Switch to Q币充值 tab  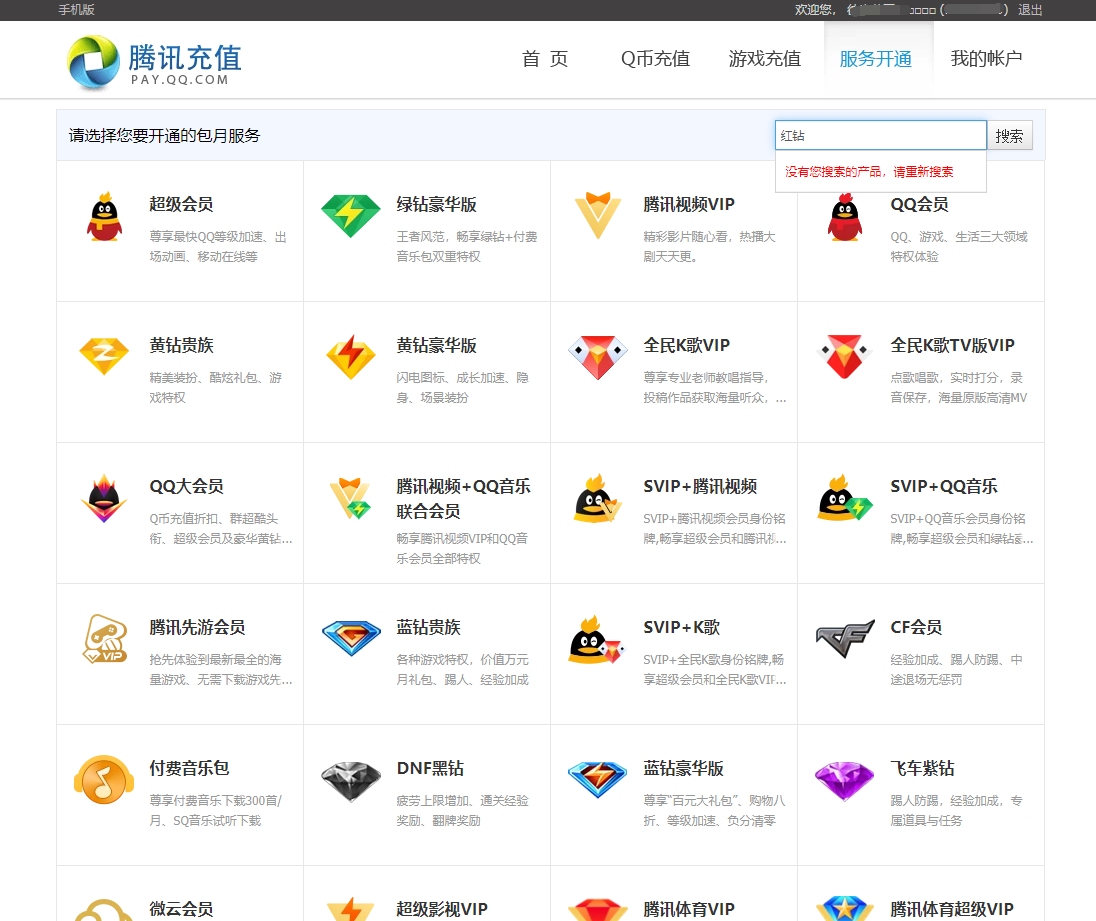point(655,59)
